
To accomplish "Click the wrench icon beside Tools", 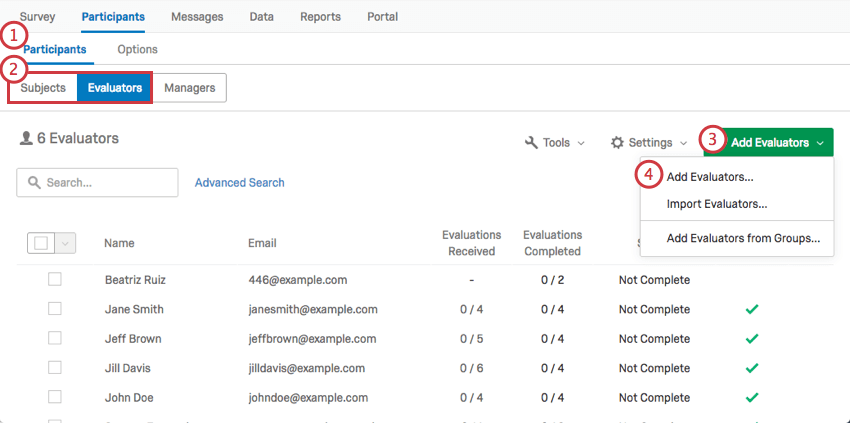I will [531, 143].
